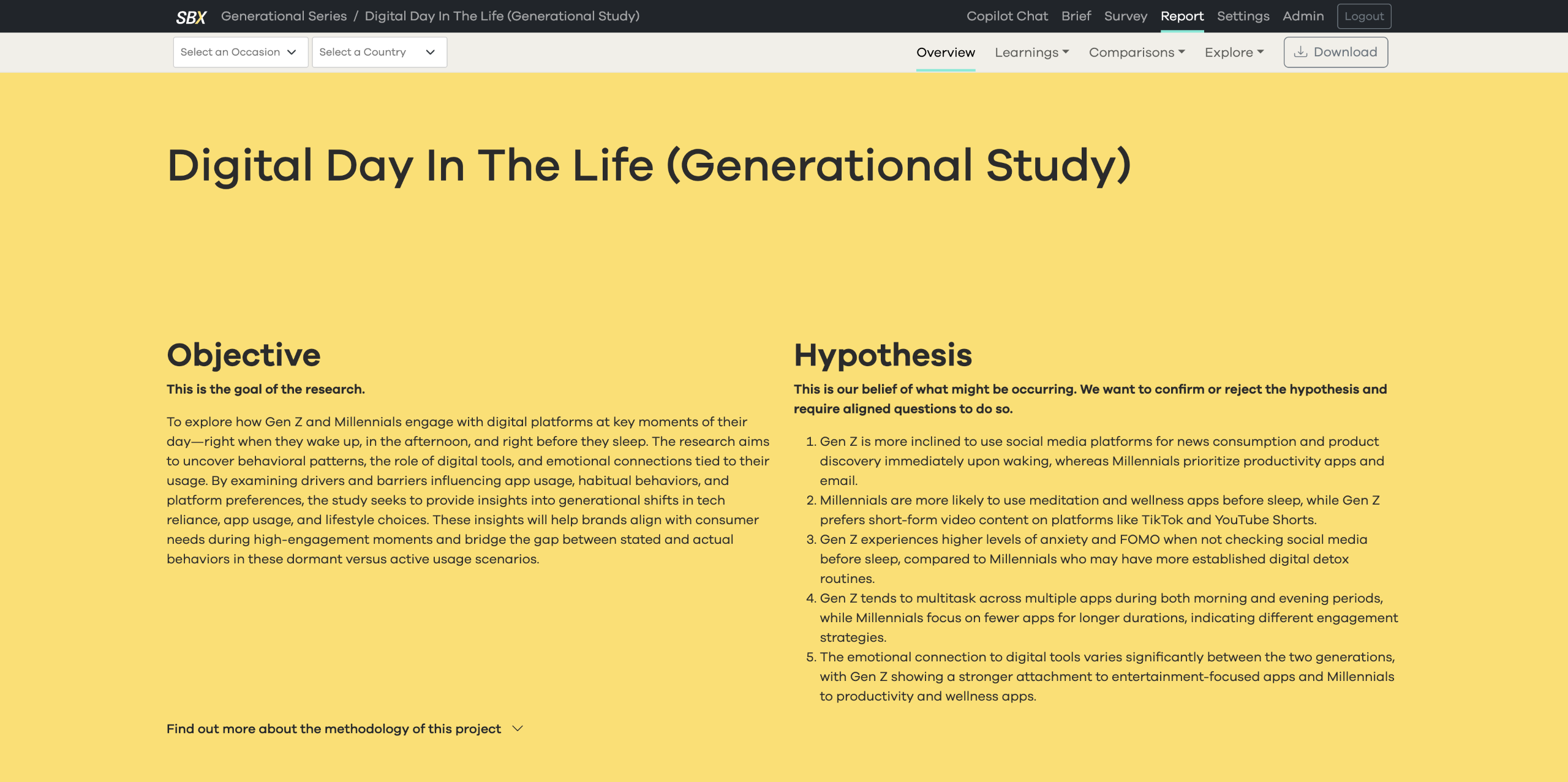Expand the Explore menu
Image resolution: width=1568 pixels, height=782 pixels.
pos(1234,53)
